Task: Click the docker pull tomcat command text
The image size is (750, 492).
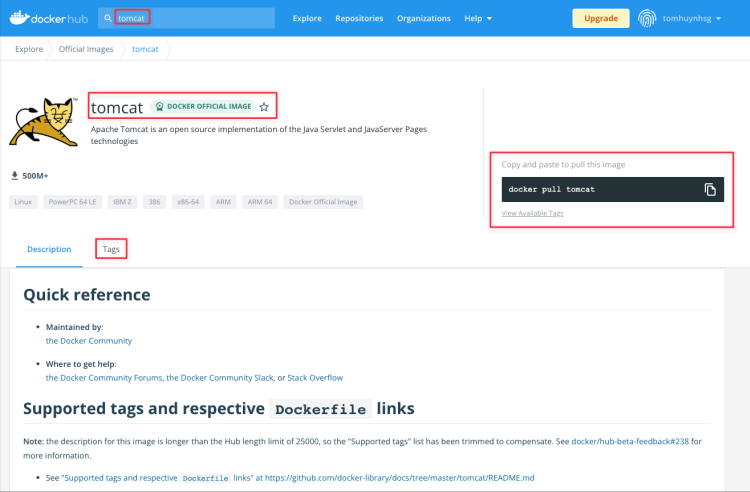Action: [x=551, y=189]
